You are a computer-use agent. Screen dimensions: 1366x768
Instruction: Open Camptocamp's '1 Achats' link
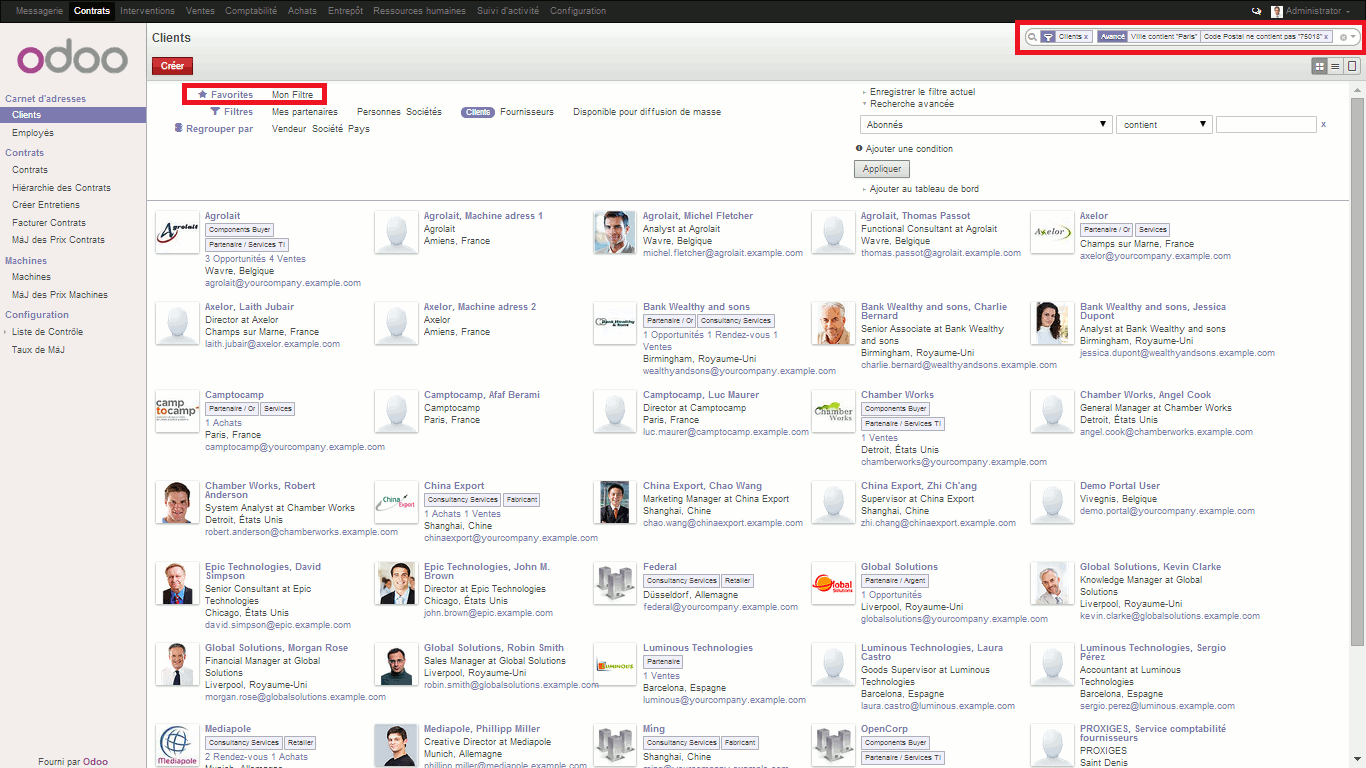(x=223, y=423)
